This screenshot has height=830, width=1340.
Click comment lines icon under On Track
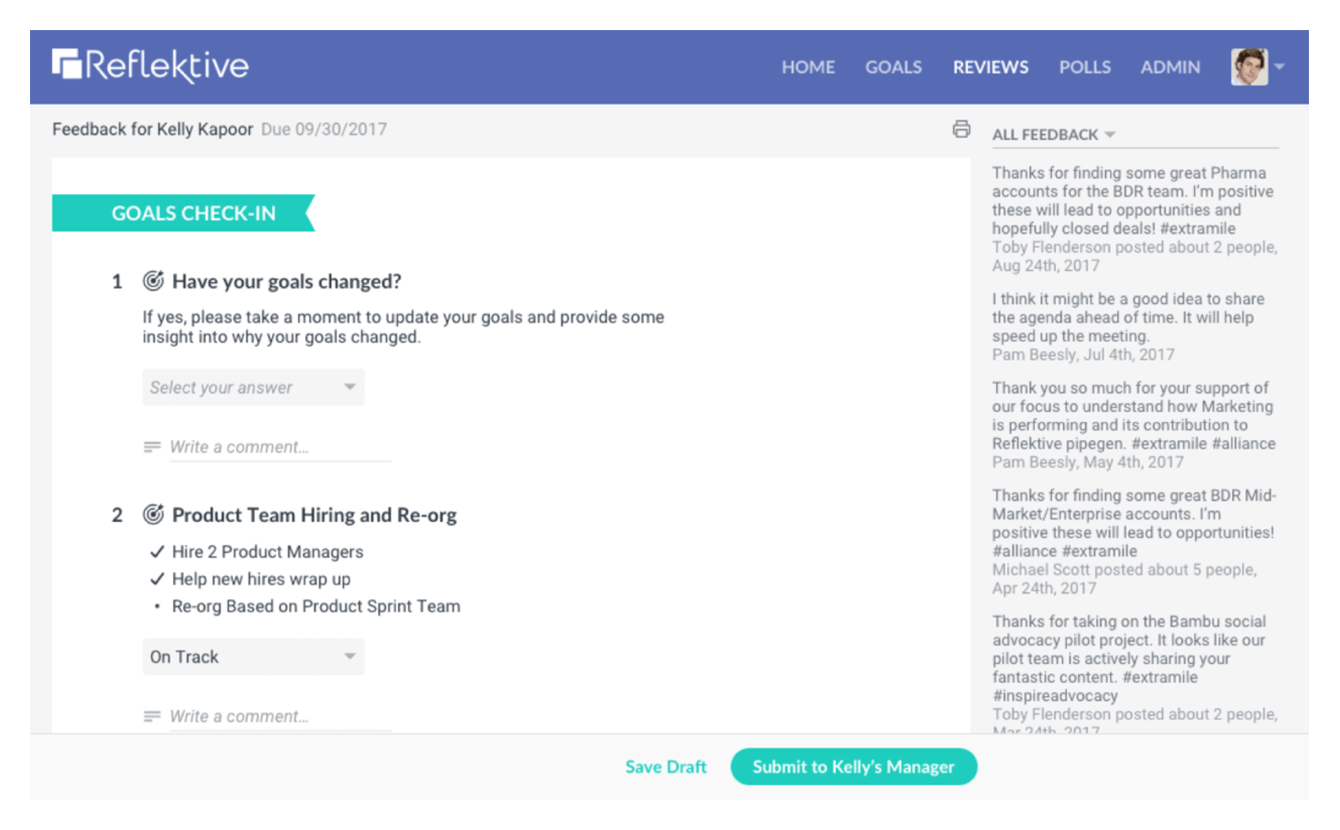pos(152,716)
